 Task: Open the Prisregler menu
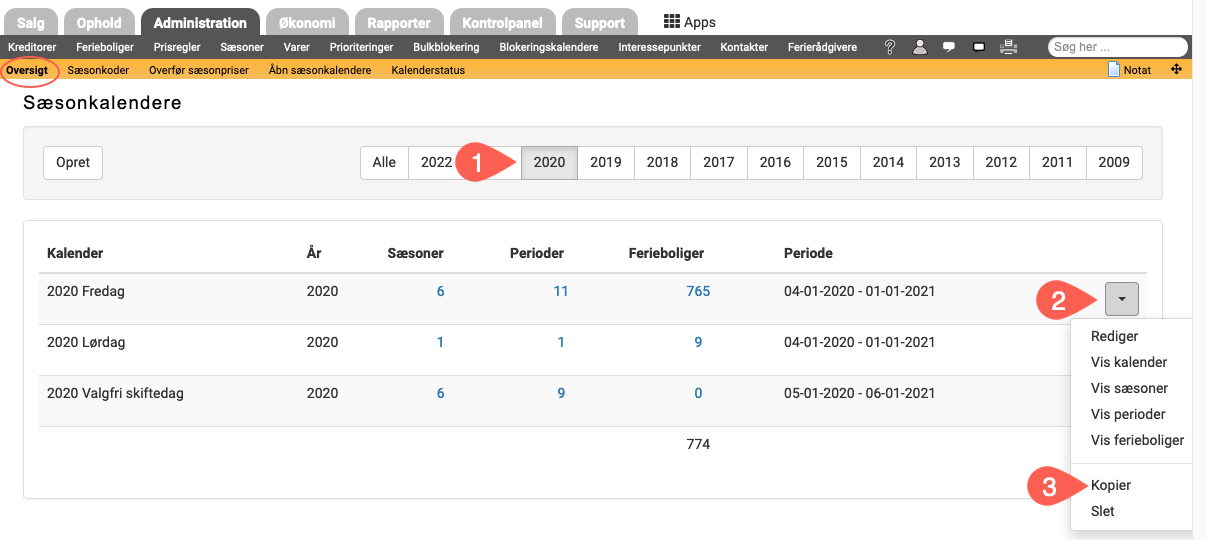(177, 47)
